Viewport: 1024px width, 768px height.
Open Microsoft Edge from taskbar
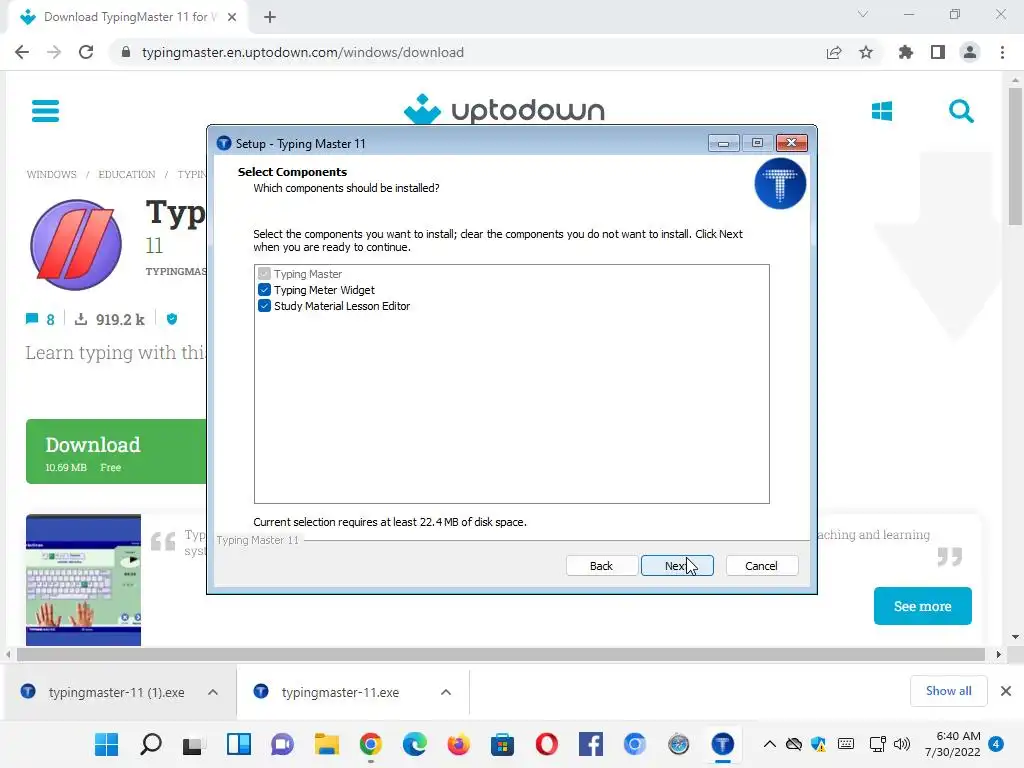(415, 744)
